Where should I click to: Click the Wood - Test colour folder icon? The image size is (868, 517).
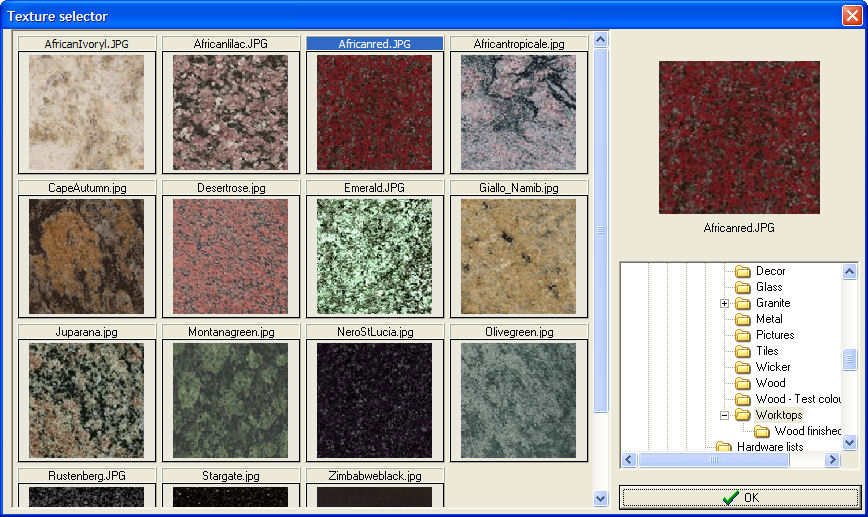742,399
